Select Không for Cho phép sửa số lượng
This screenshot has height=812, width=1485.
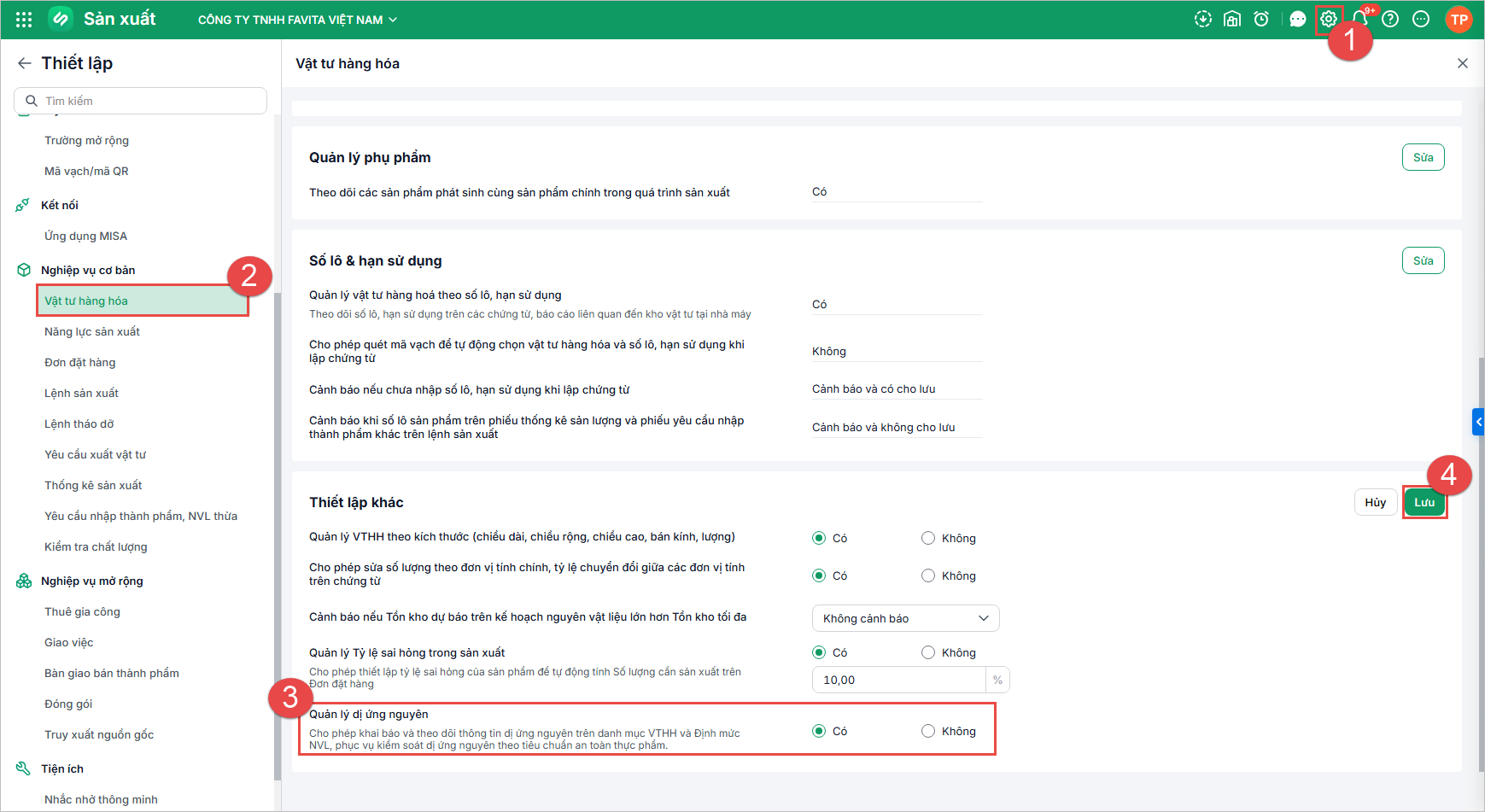coord(928,575)
